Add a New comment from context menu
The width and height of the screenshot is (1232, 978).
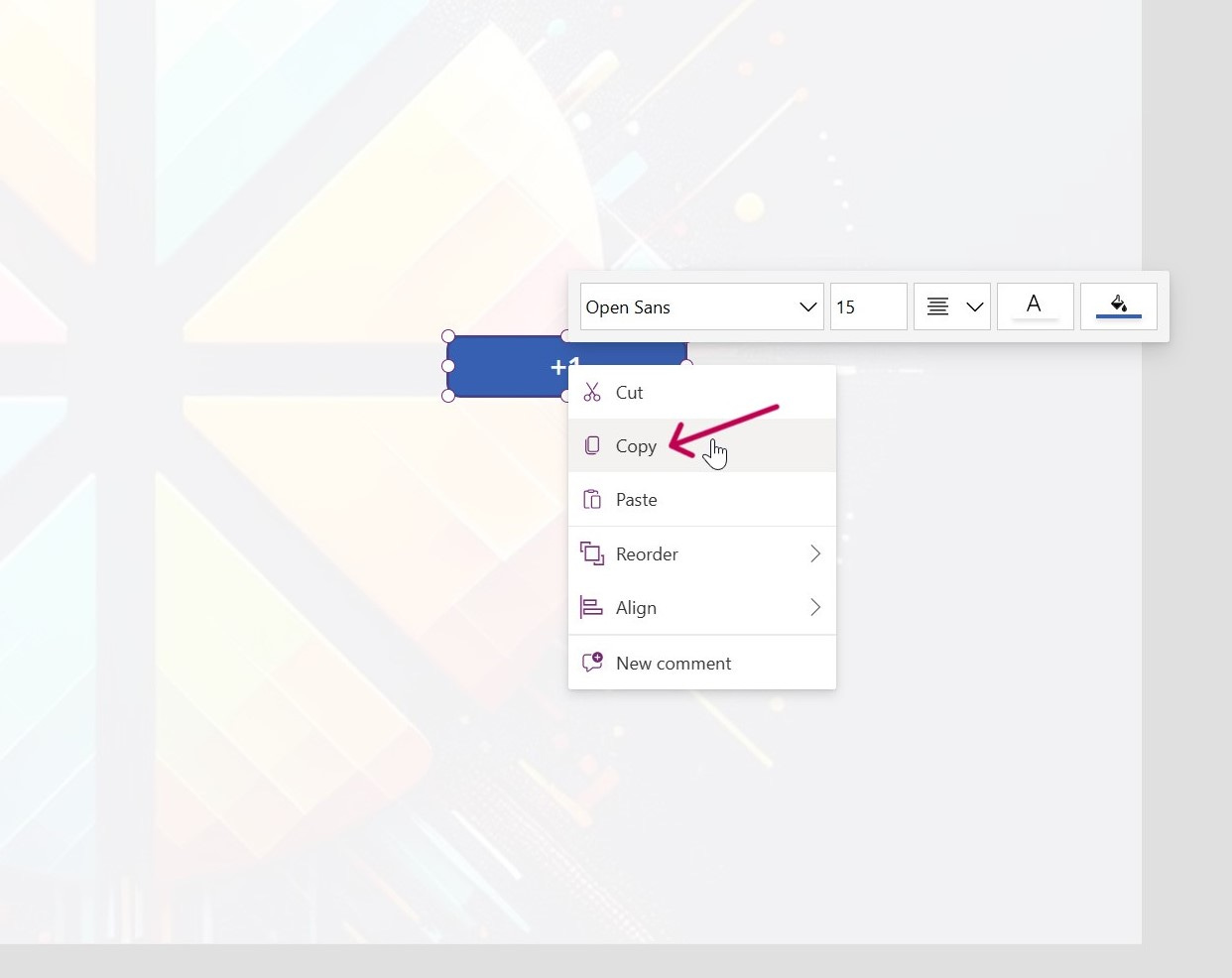[701, 663]
